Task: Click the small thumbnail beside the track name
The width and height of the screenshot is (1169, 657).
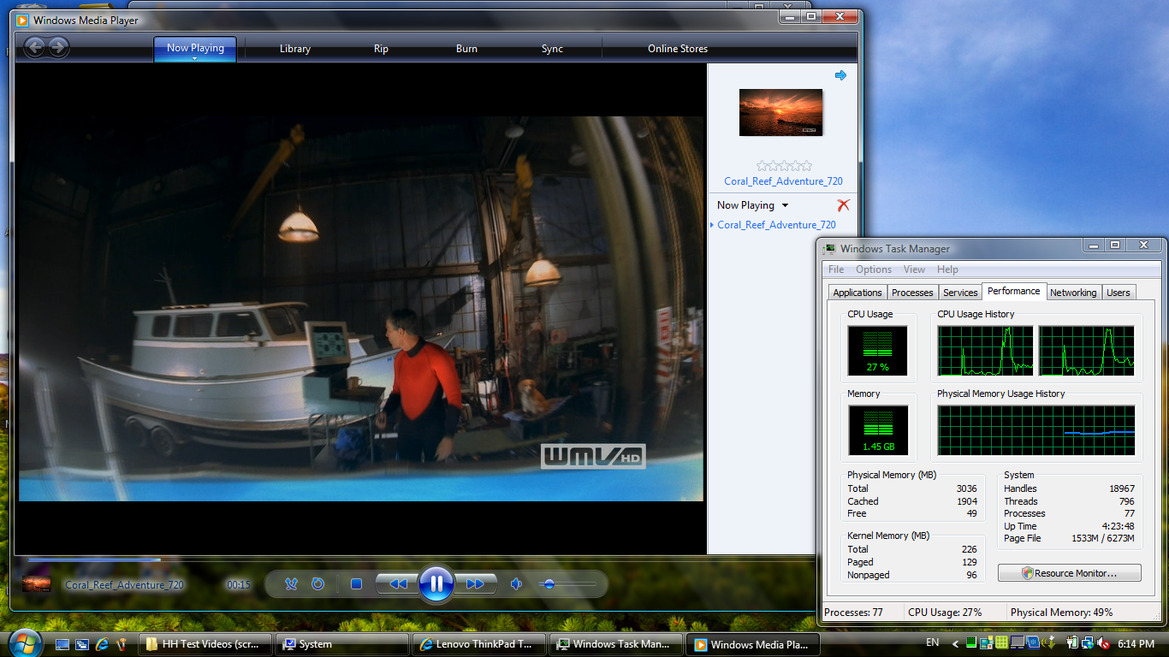Action: tap(36, 584)
